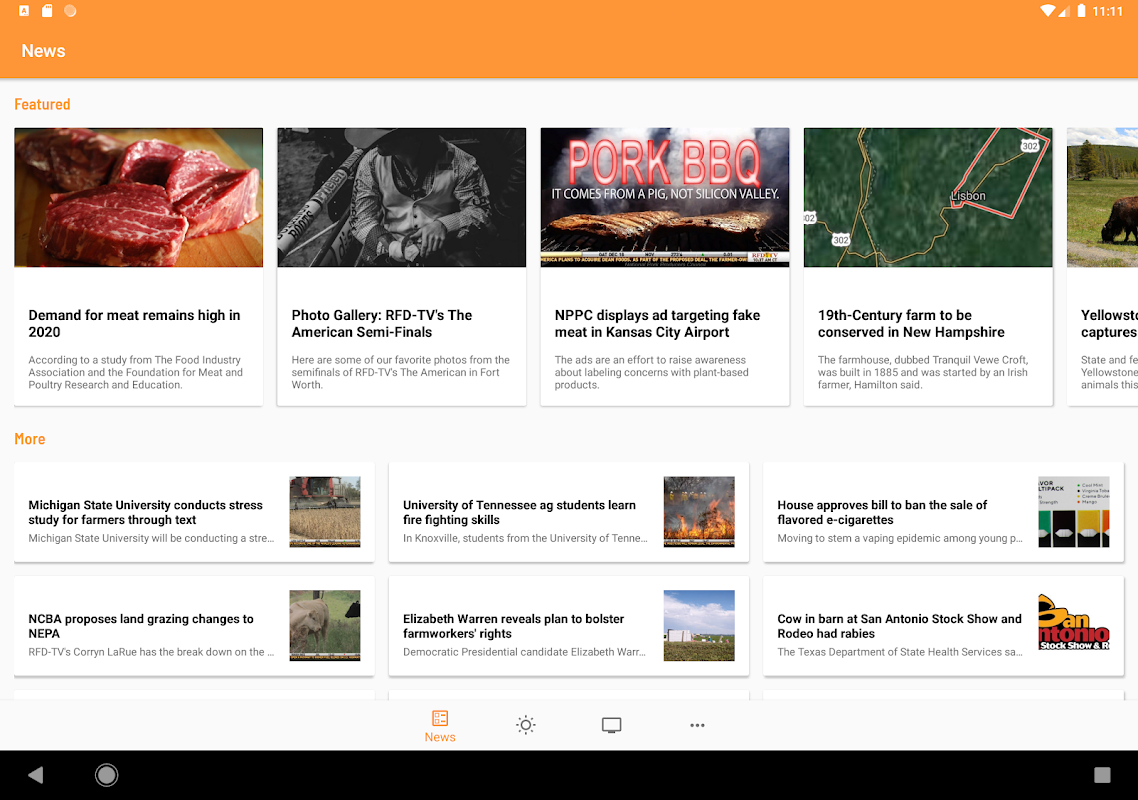Screen dimensions: 1138x800
Task: Click 'Moving to stem a vaping epidemic' snippet
Action: (x=900, y=539)
